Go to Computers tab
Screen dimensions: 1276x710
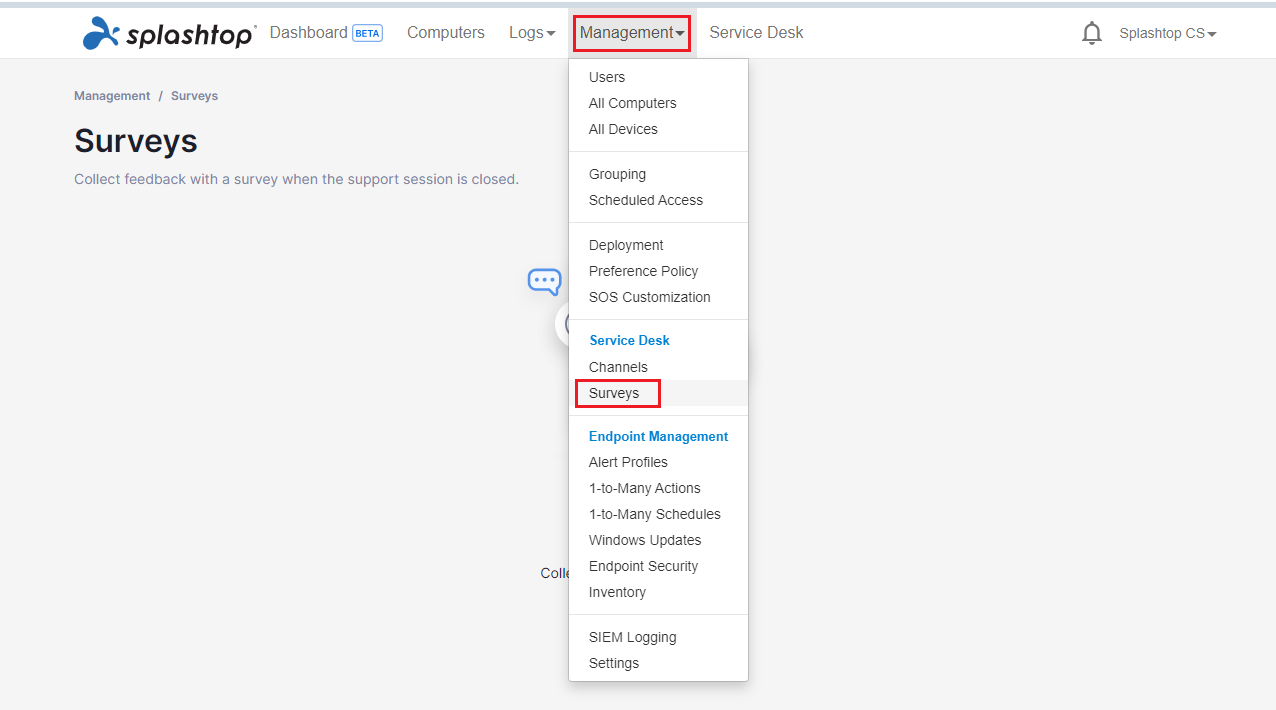point(446,33)
